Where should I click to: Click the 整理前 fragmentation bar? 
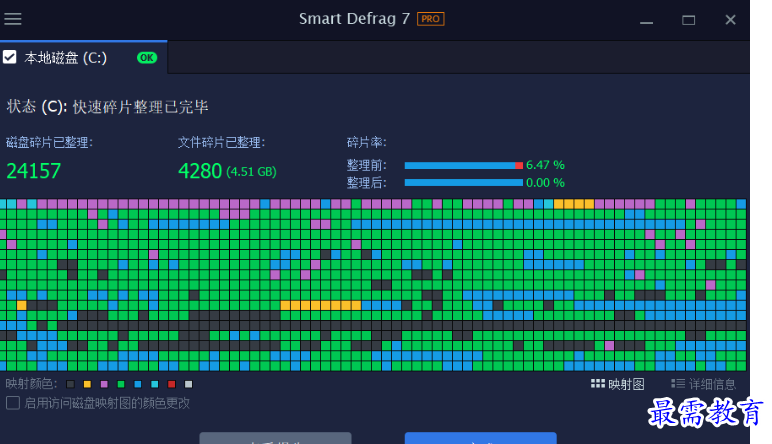click(x=463, y=165)
